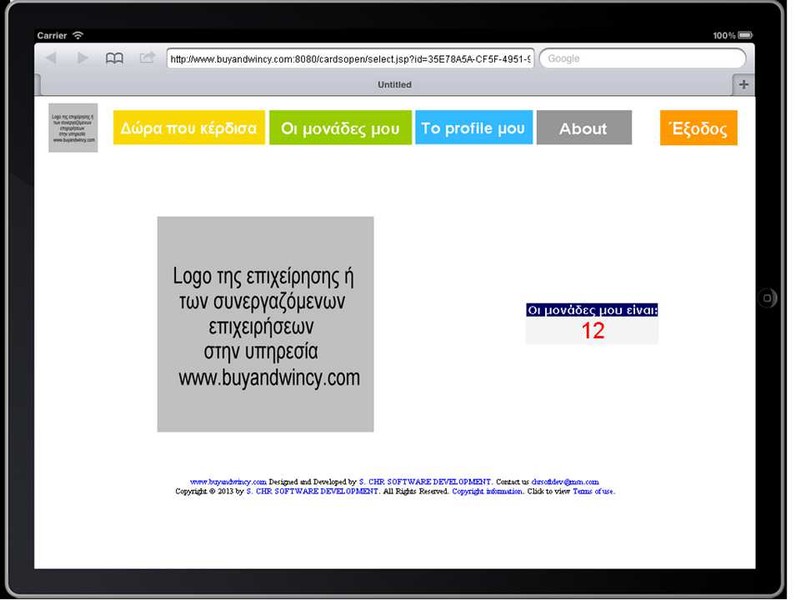Image resolution: width=800 pixels, height=600 pixels.
Task: Go back with the browser back arrow
Action: tap(51, 58)
